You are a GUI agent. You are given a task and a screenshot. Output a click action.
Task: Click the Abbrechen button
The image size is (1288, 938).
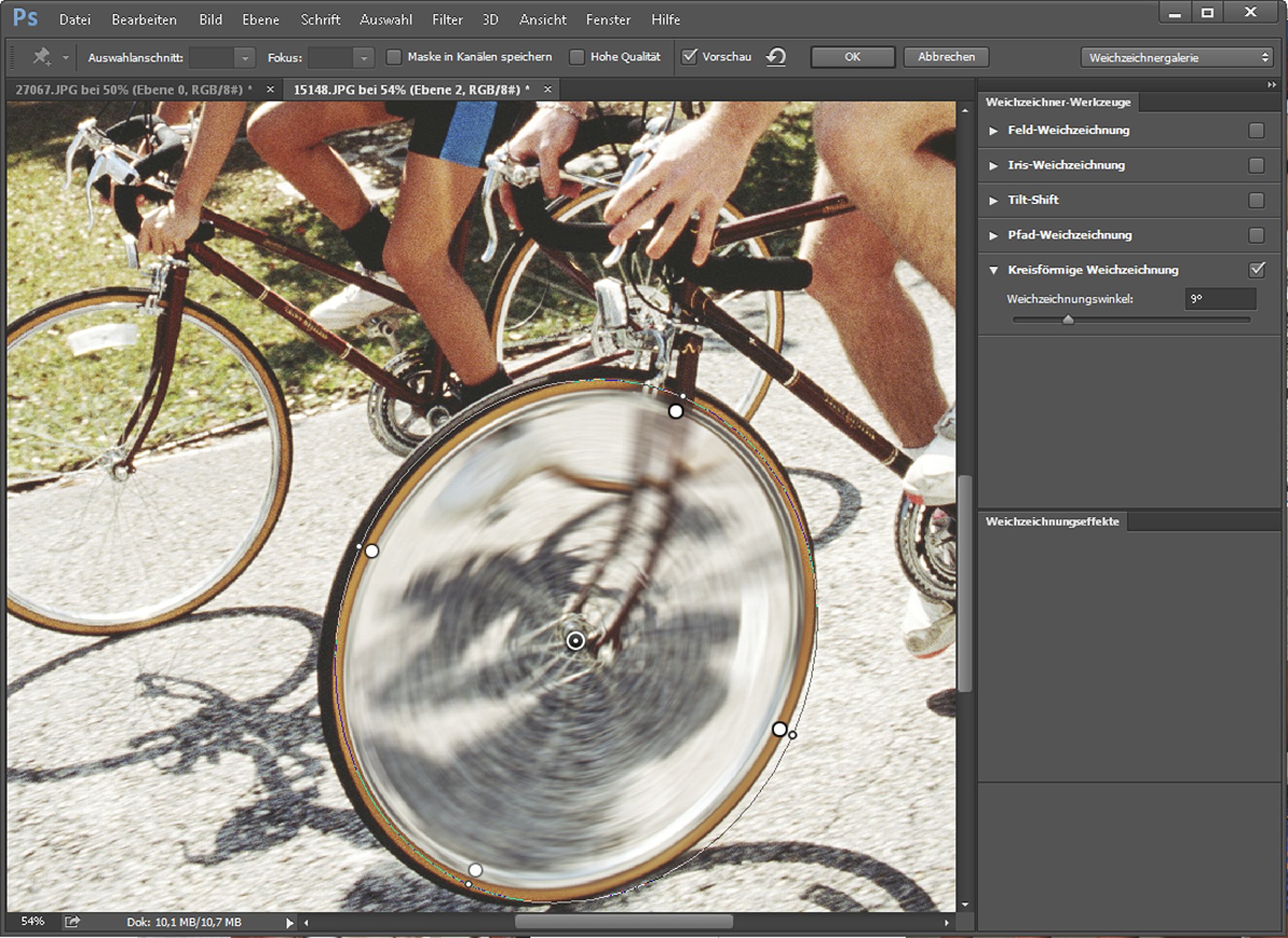[946, 57]
